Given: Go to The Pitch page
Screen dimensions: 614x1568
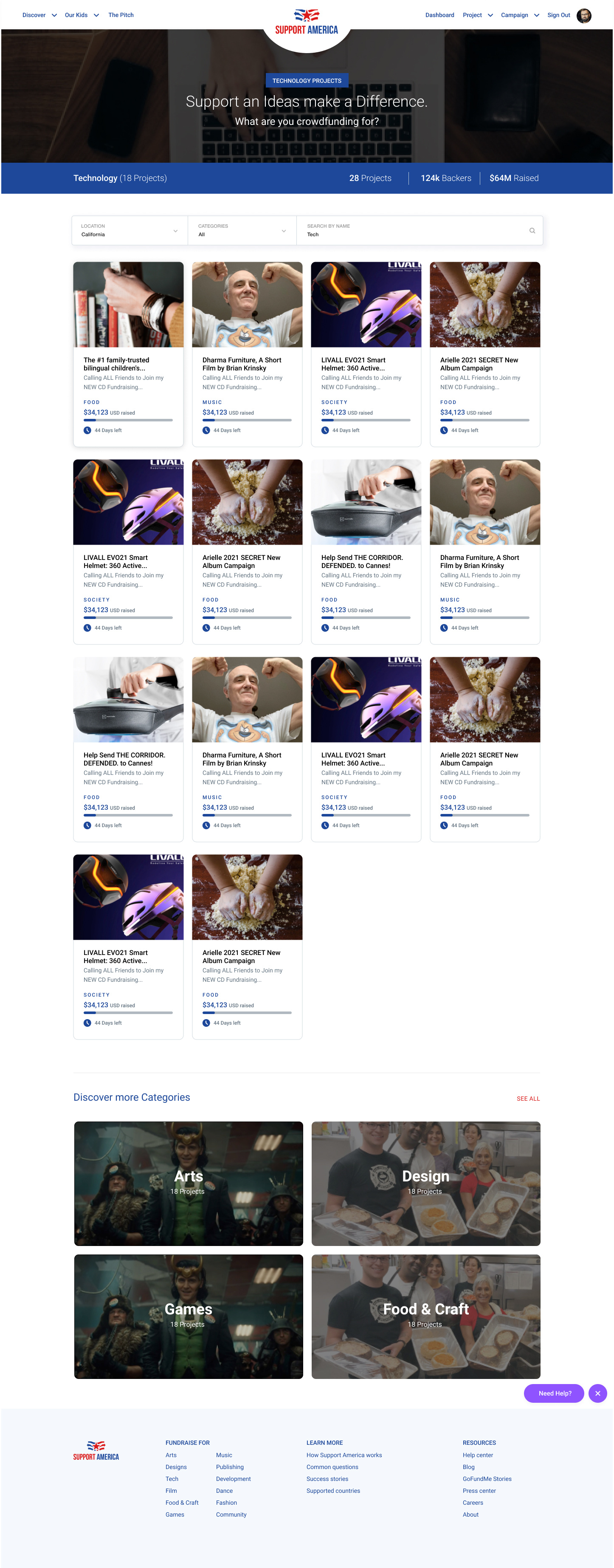Looking at the screenshot, I should tap(121, 15).
